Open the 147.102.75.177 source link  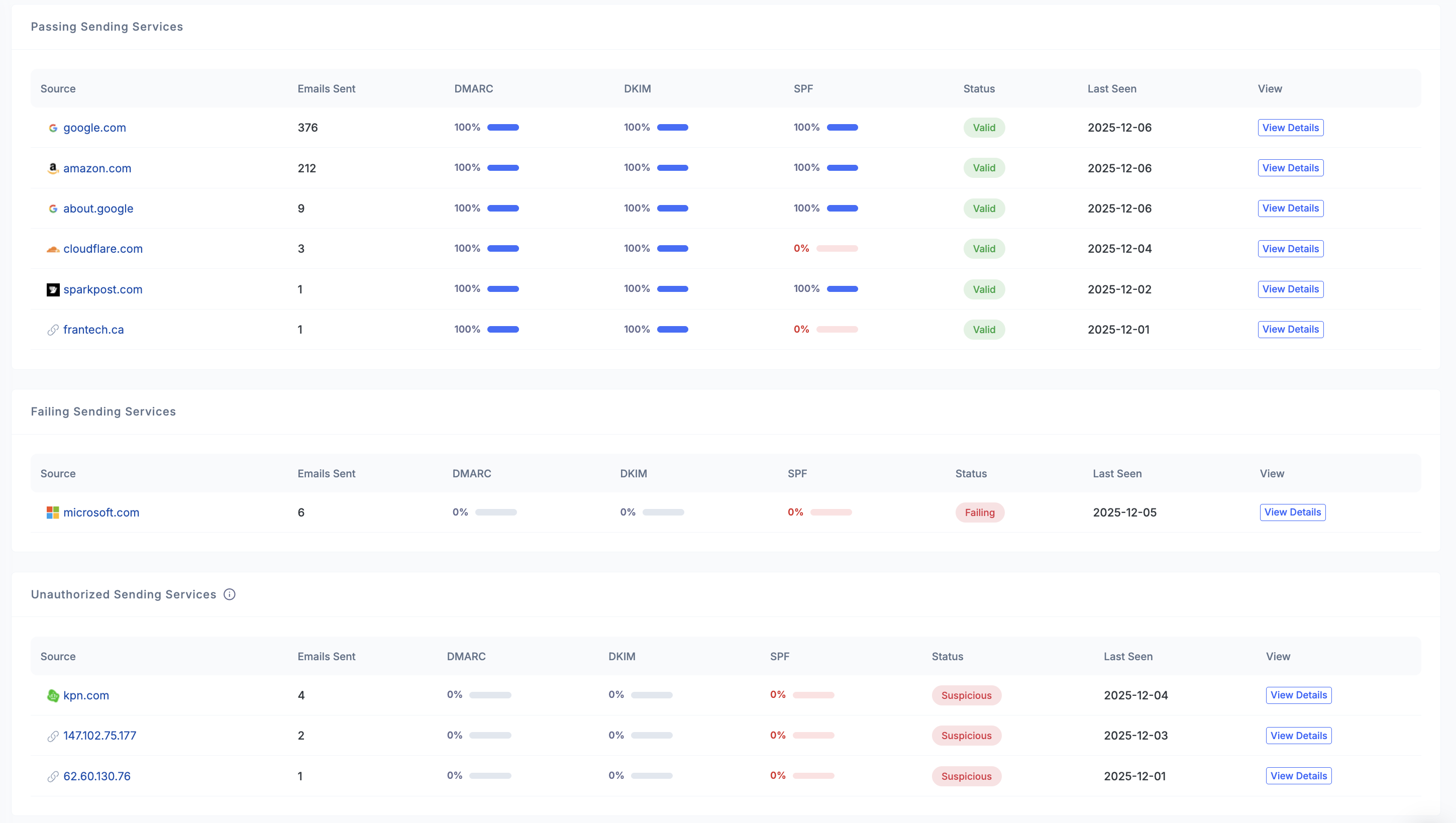tap(99, 736)
